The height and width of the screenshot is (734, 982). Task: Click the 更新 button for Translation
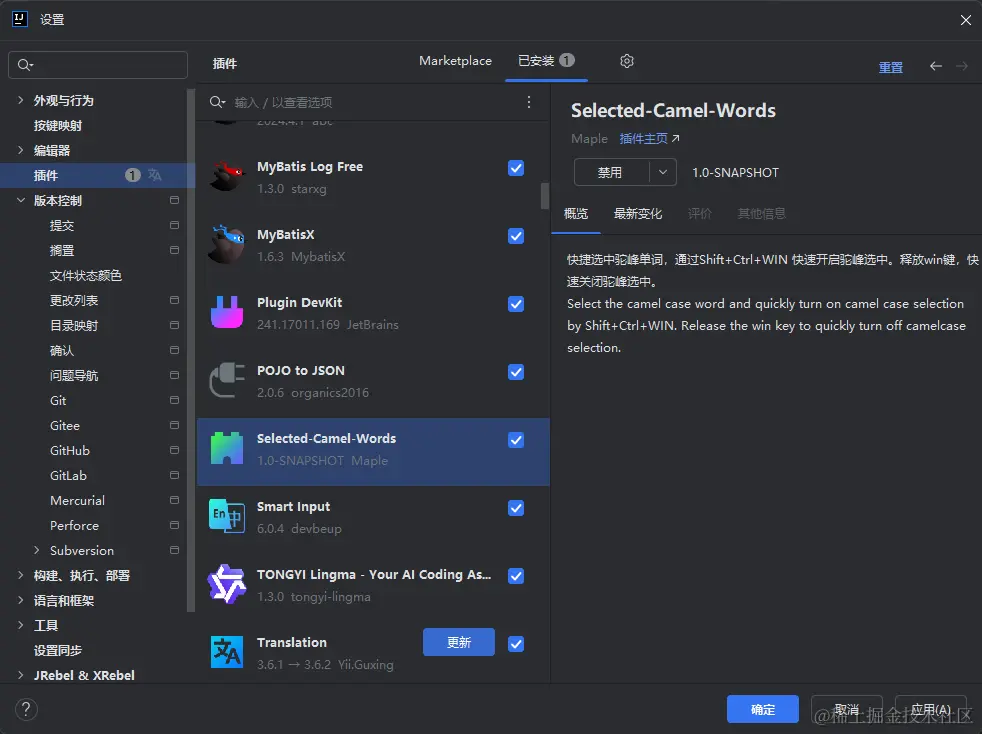(x=459, y=643)
